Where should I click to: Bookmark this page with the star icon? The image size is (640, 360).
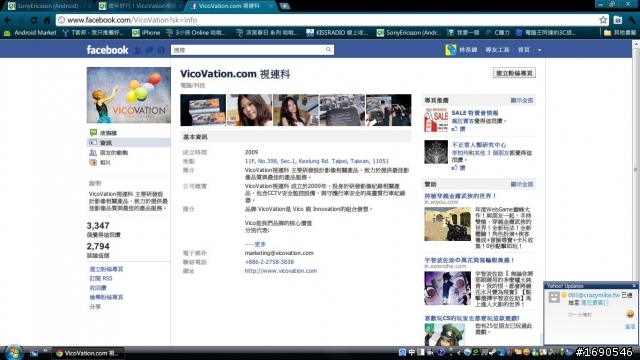click(603, 20)
